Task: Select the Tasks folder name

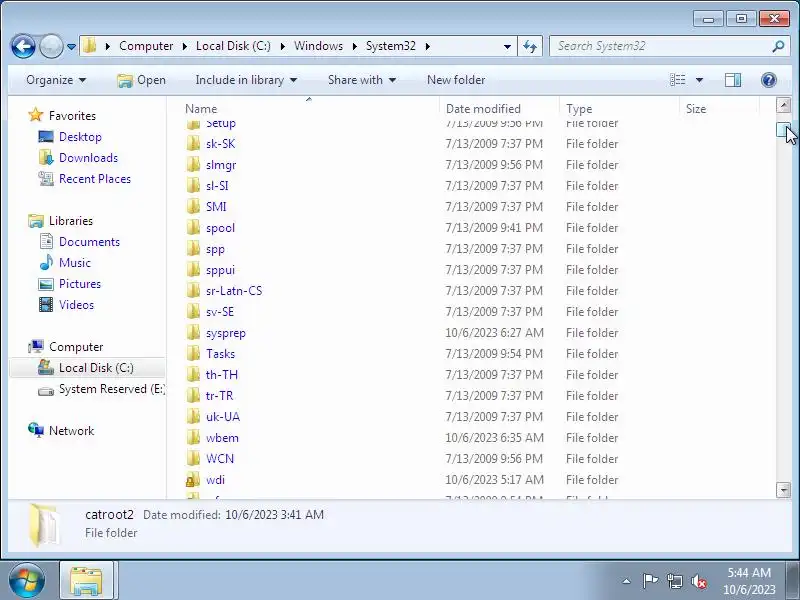Action: pos(220,354)
